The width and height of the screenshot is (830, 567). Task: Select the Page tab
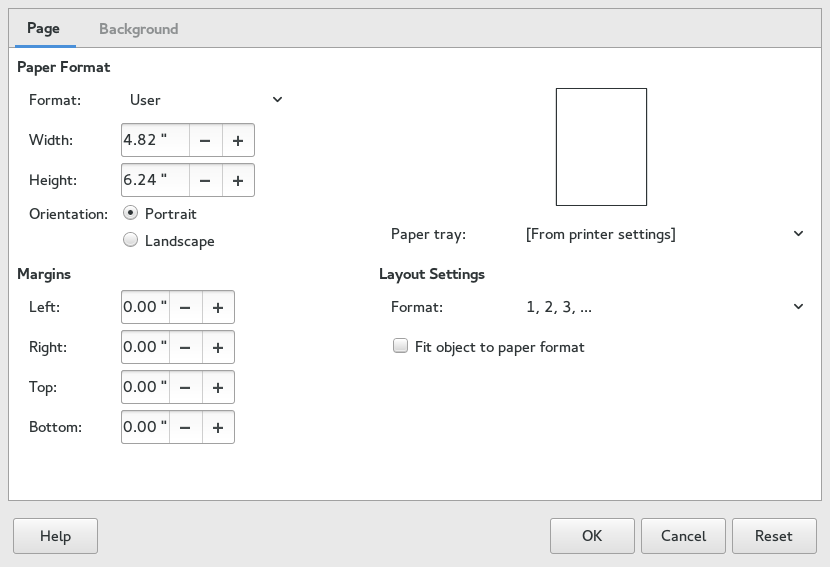43,29
